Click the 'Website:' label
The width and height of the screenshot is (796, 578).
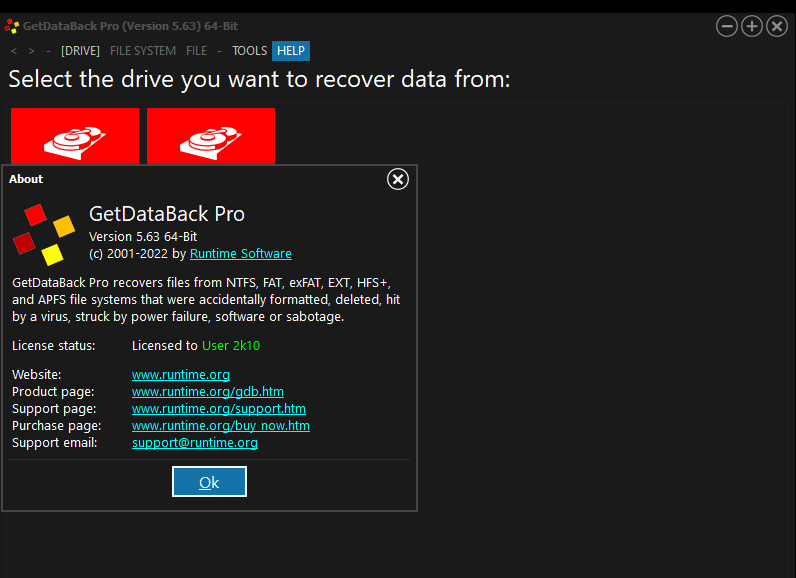[37, 375]
